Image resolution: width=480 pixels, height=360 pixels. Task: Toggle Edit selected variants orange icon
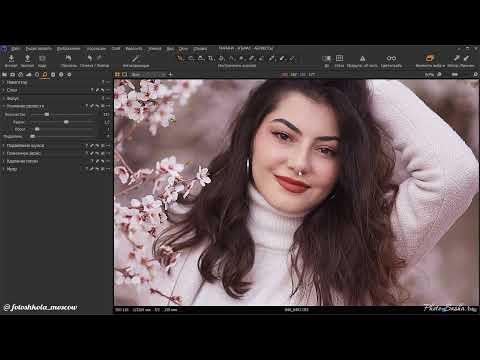click(430, 58)
